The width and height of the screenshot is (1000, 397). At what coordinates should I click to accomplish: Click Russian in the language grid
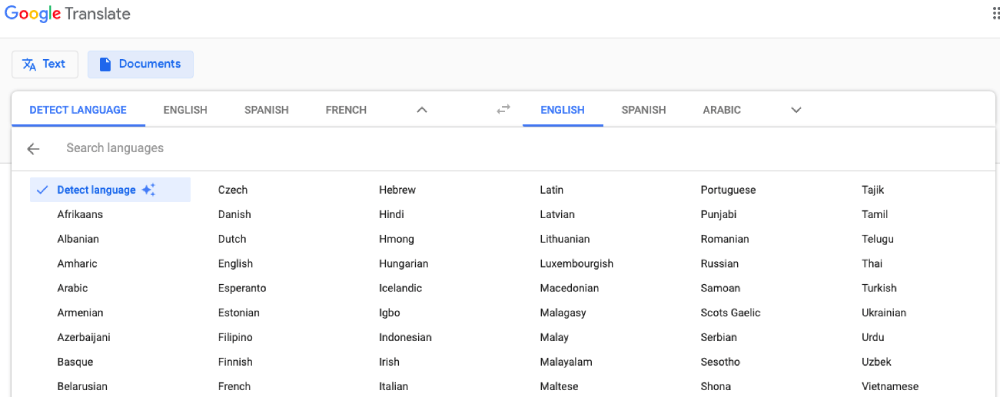[x=719, y=264]
